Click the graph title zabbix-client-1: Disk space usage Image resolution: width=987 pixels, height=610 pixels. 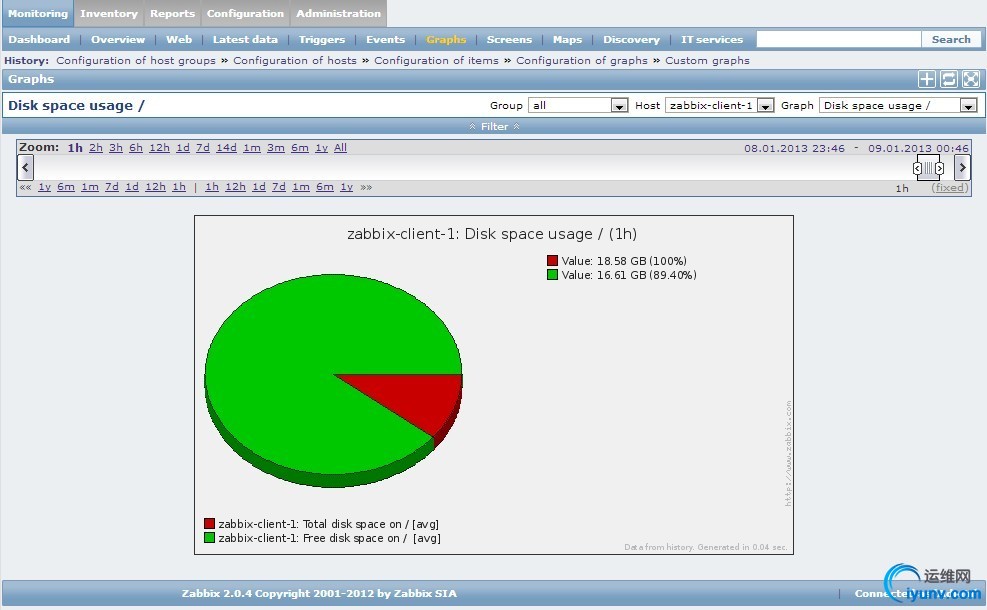coord(492,234)
